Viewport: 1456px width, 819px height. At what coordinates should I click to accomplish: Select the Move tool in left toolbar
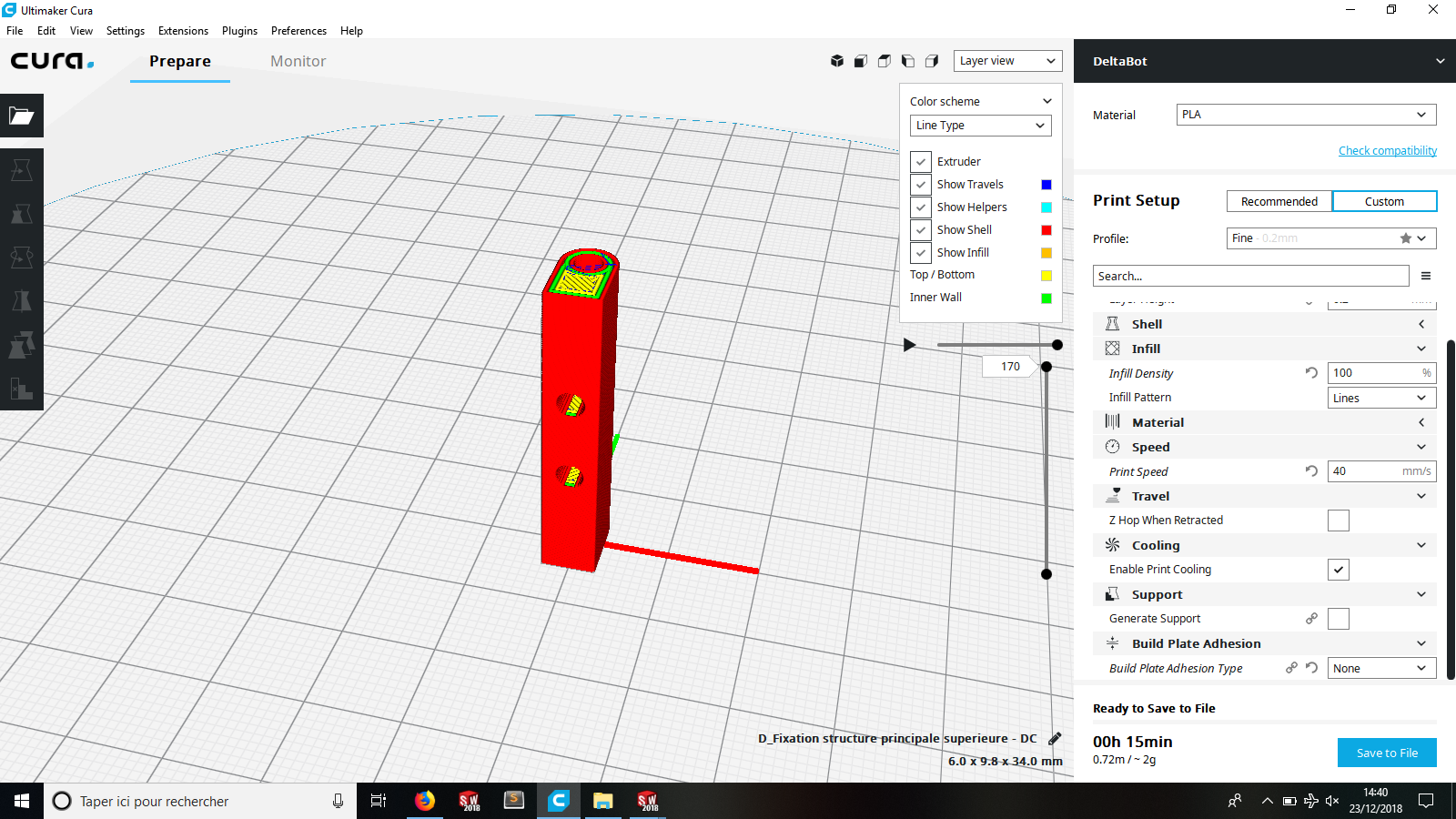click(x=22, y=170)
